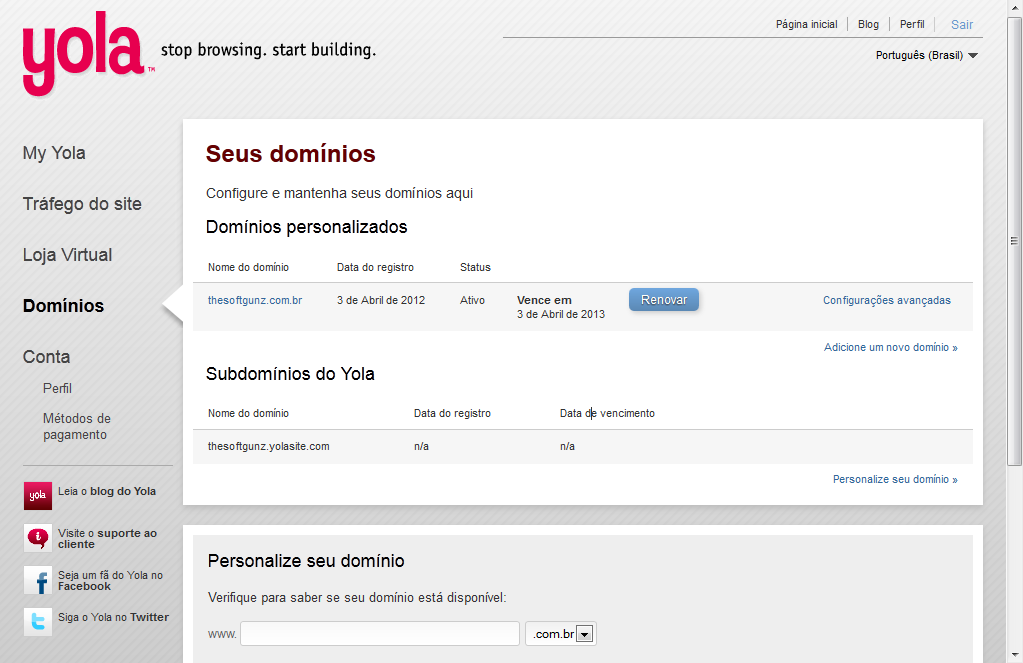Click the Status column header
The image size is (1023, 663).
tap(475, 267)
